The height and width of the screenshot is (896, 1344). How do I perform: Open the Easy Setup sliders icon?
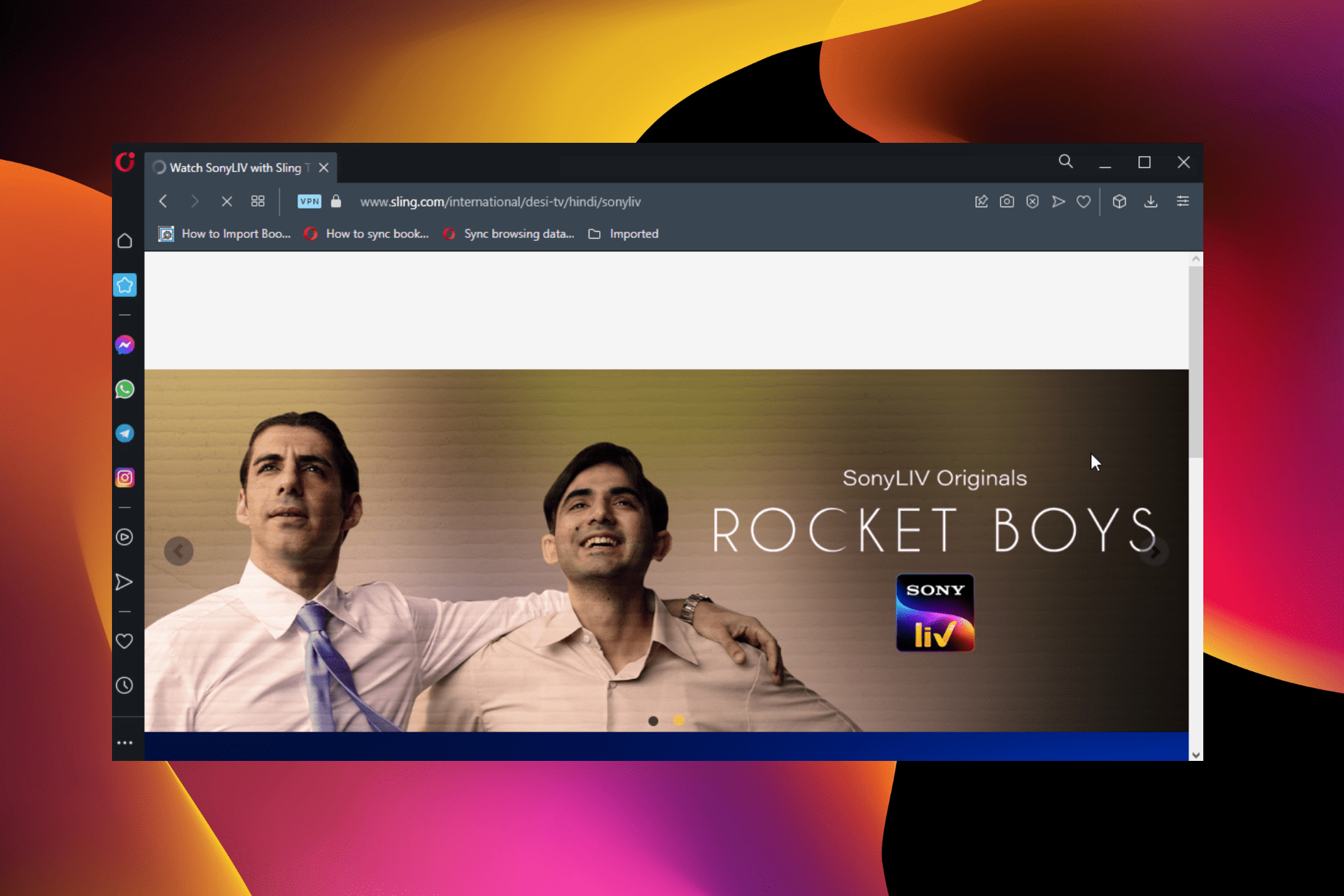1184,202
